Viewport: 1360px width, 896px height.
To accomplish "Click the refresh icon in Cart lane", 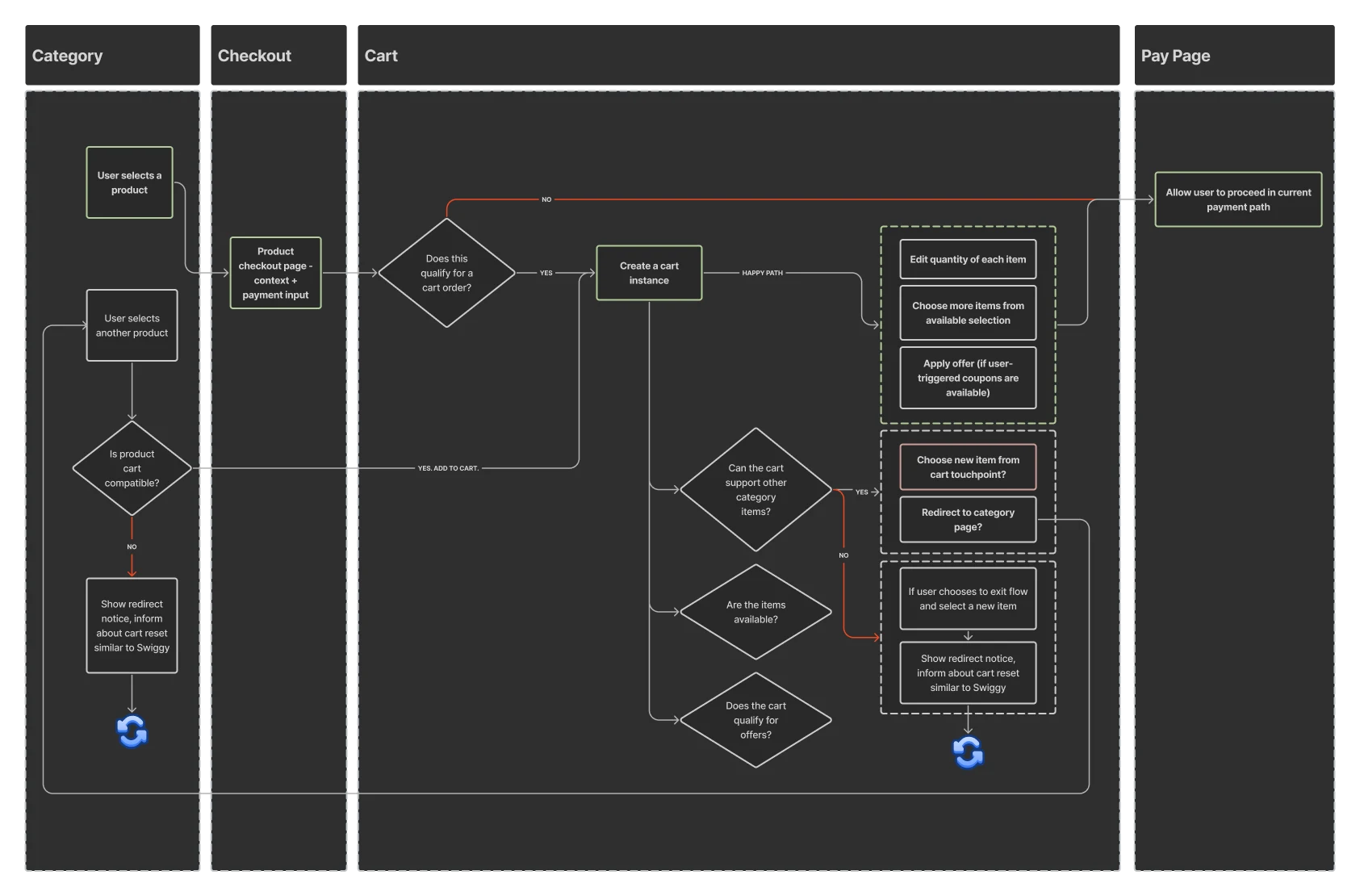I will pos(968,752).
